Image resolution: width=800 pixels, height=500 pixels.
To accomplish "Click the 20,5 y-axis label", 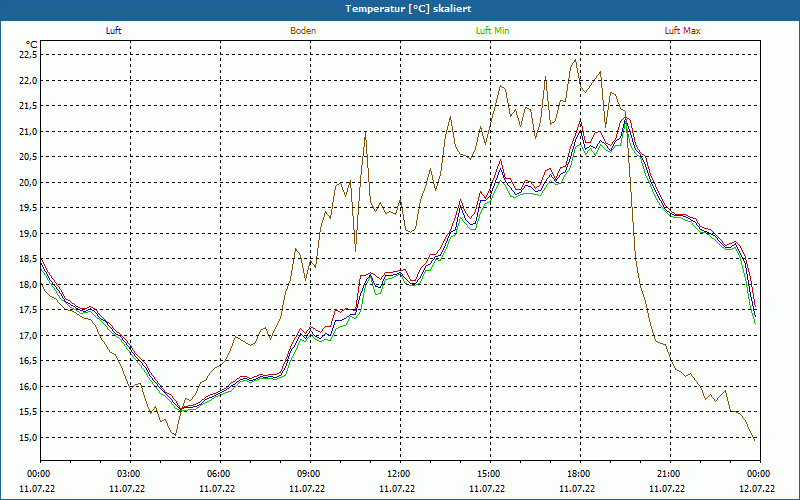I will pos(29,157).
